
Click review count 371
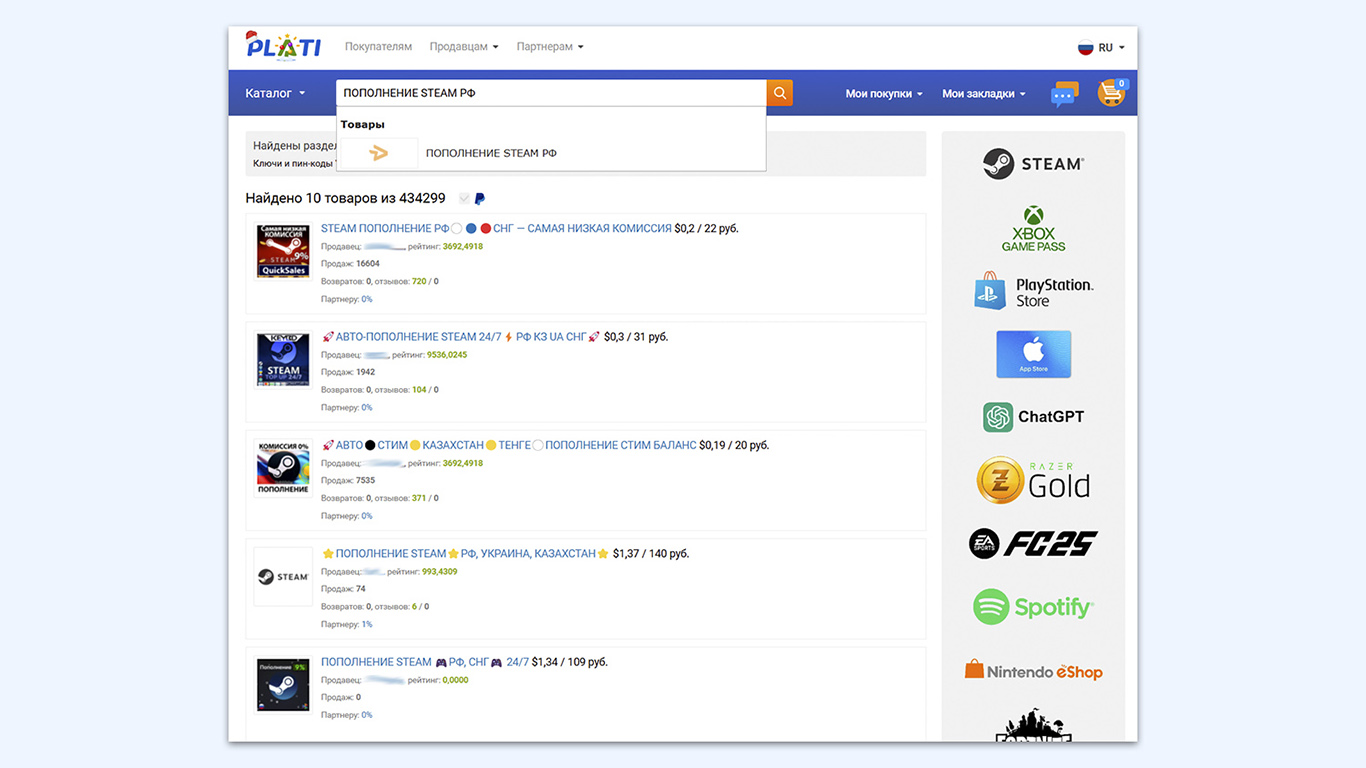click(419, 498)
